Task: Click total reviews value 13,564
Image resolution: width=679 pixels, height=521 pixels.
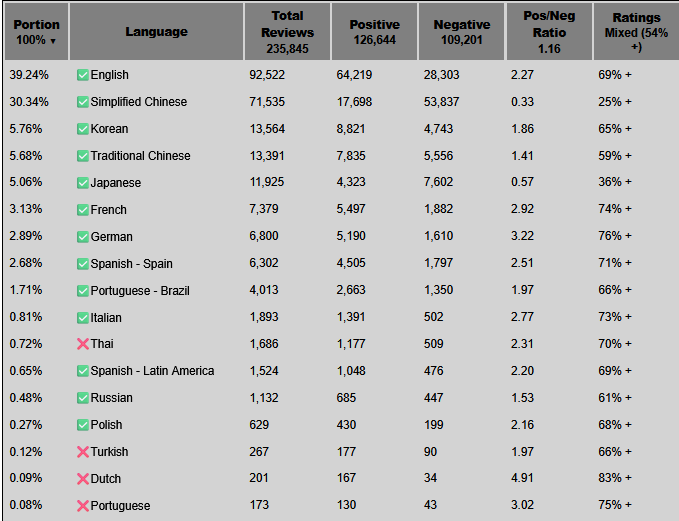Action: (x=267, y=129)
